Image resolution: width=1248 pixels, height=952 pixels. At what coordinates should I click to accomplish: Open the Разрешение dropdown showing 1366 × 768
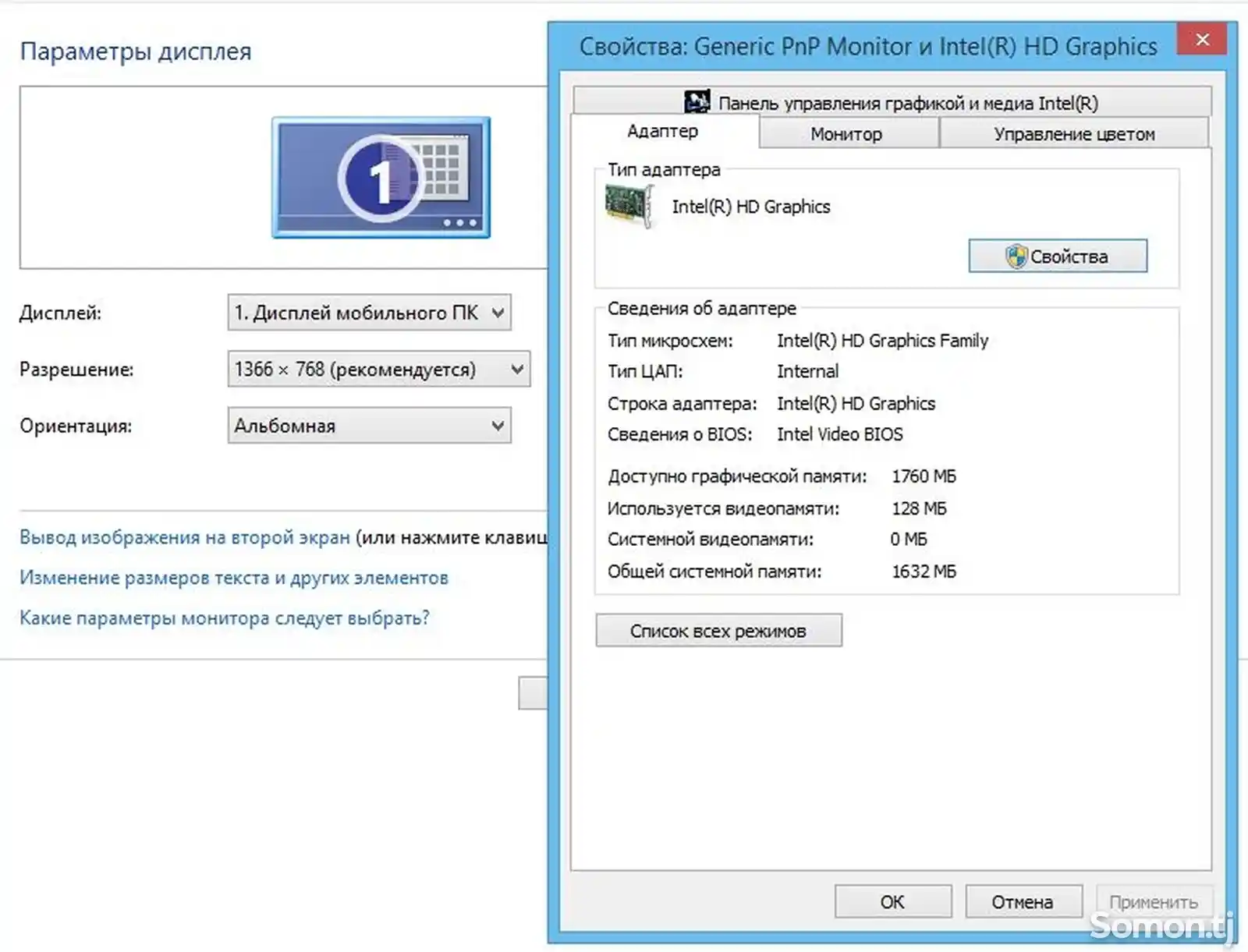(378, 369)
